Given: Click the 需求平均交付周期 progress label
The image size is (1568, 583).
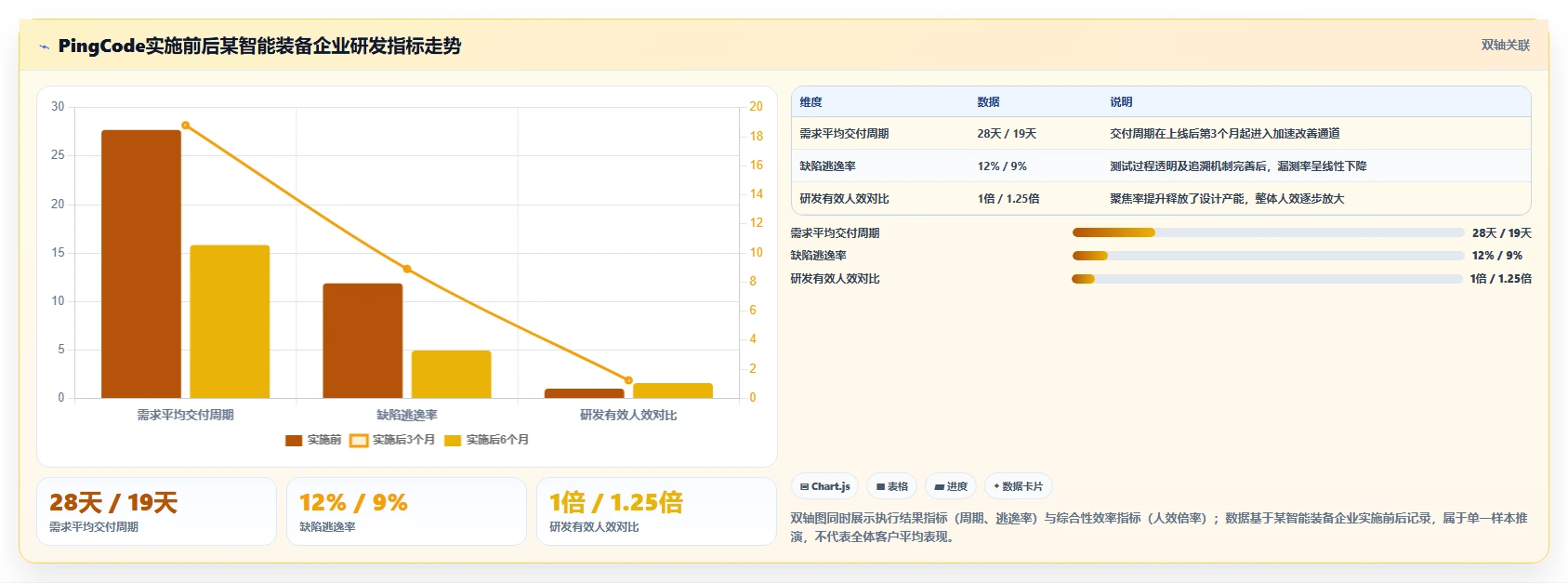Looking at the screenshot, I should [835, 233].
